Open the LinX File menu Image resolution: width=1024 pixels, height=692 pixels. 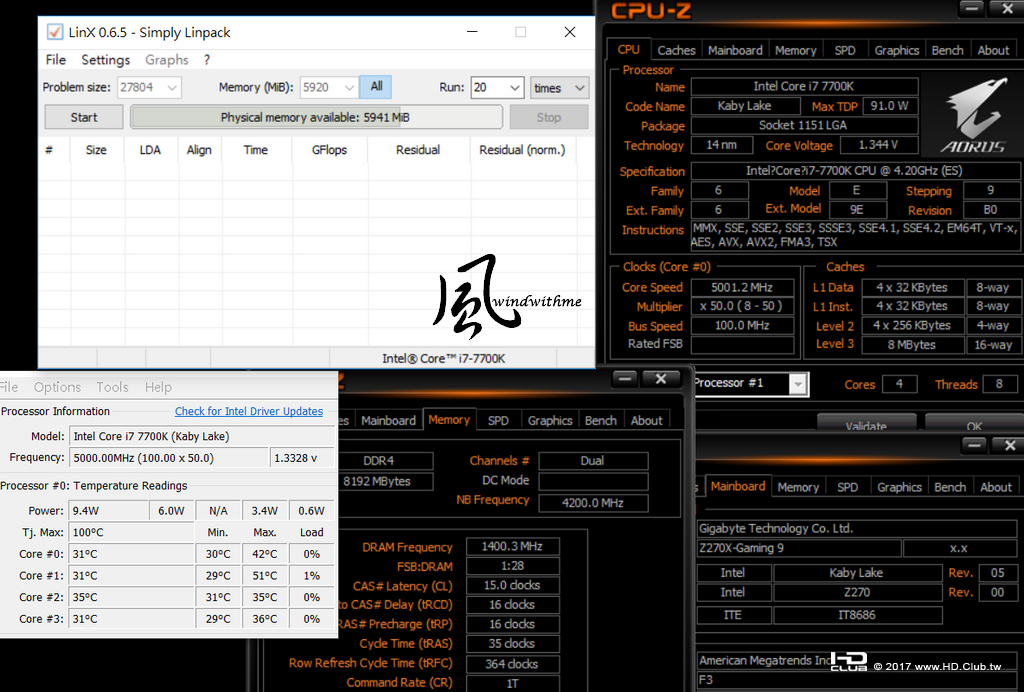point(56,59)
